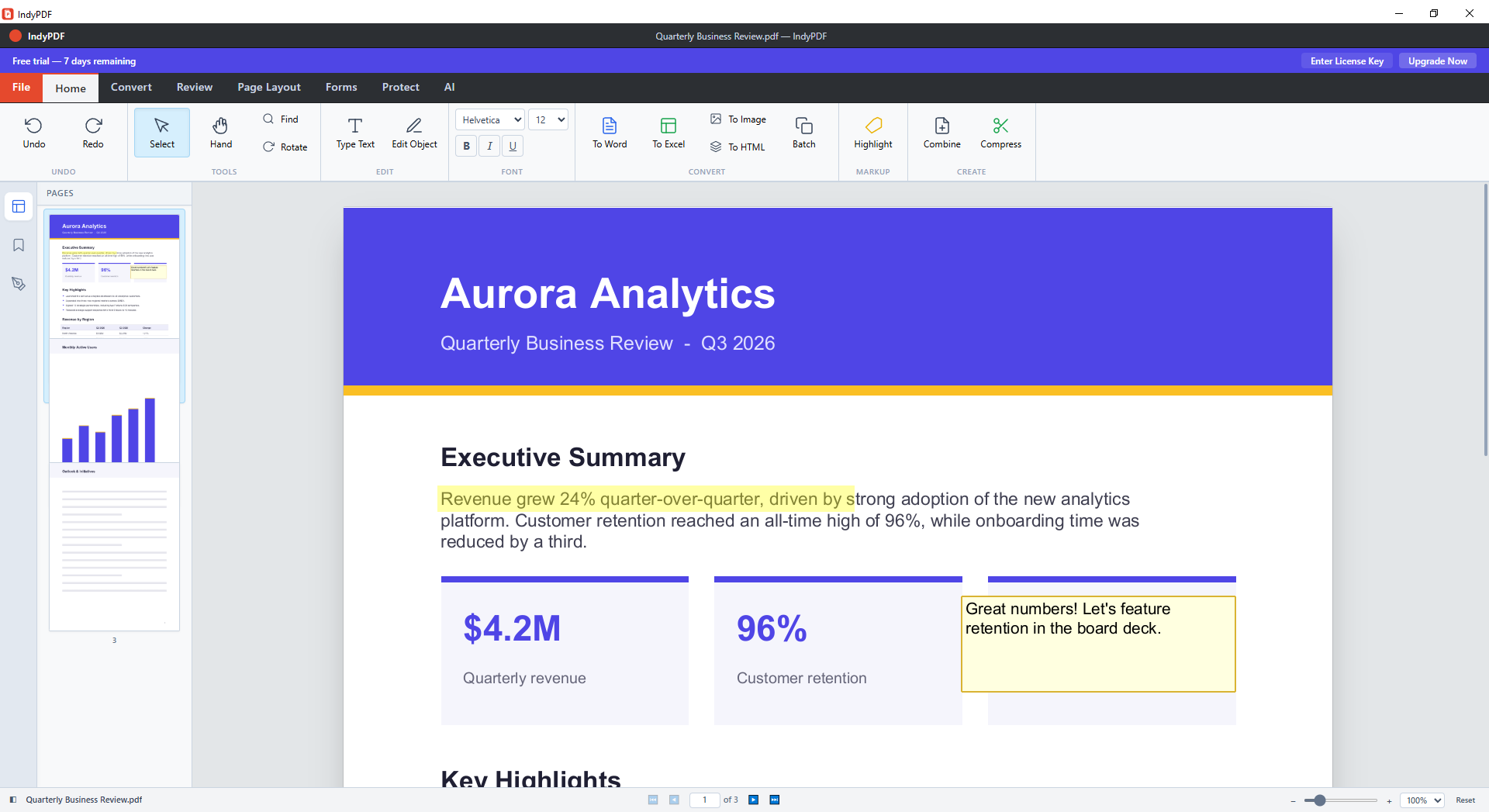Click Quarterly Business Review.pdf in status bar
The image size is (1489, 812).
(x=84, y=800)
